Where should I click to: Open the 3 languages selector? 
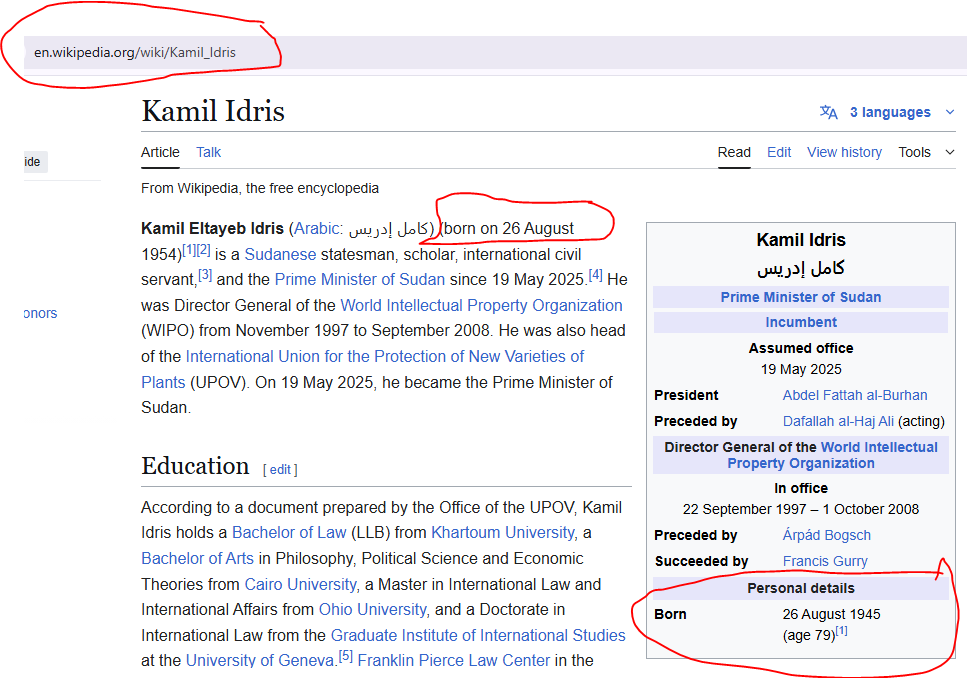point(890,112)
